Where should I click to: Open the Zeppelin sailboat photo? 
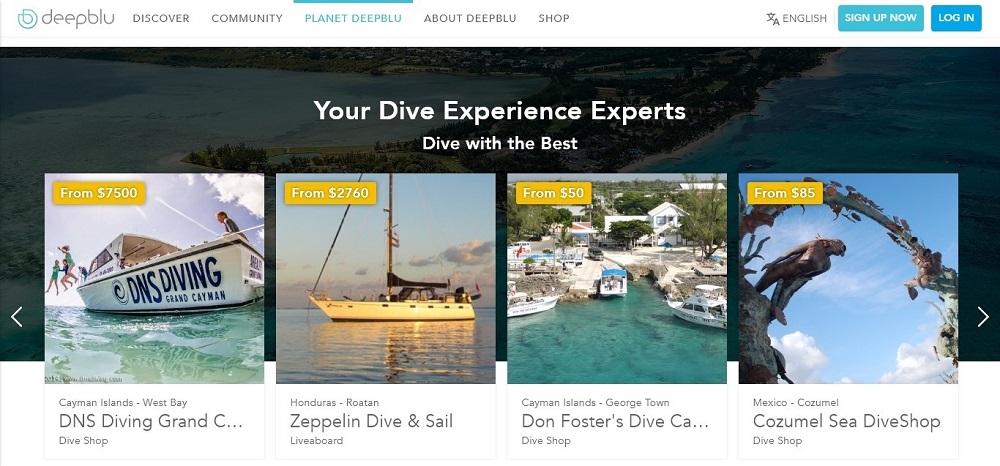385,279
